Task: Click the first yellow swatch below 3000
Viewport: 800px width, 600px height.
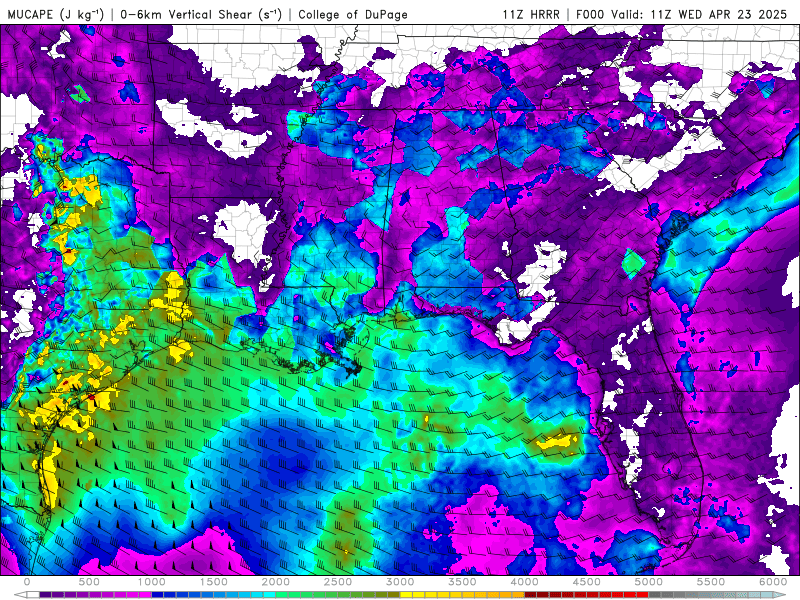Action: pyautogui.click(x=406, y=595)
